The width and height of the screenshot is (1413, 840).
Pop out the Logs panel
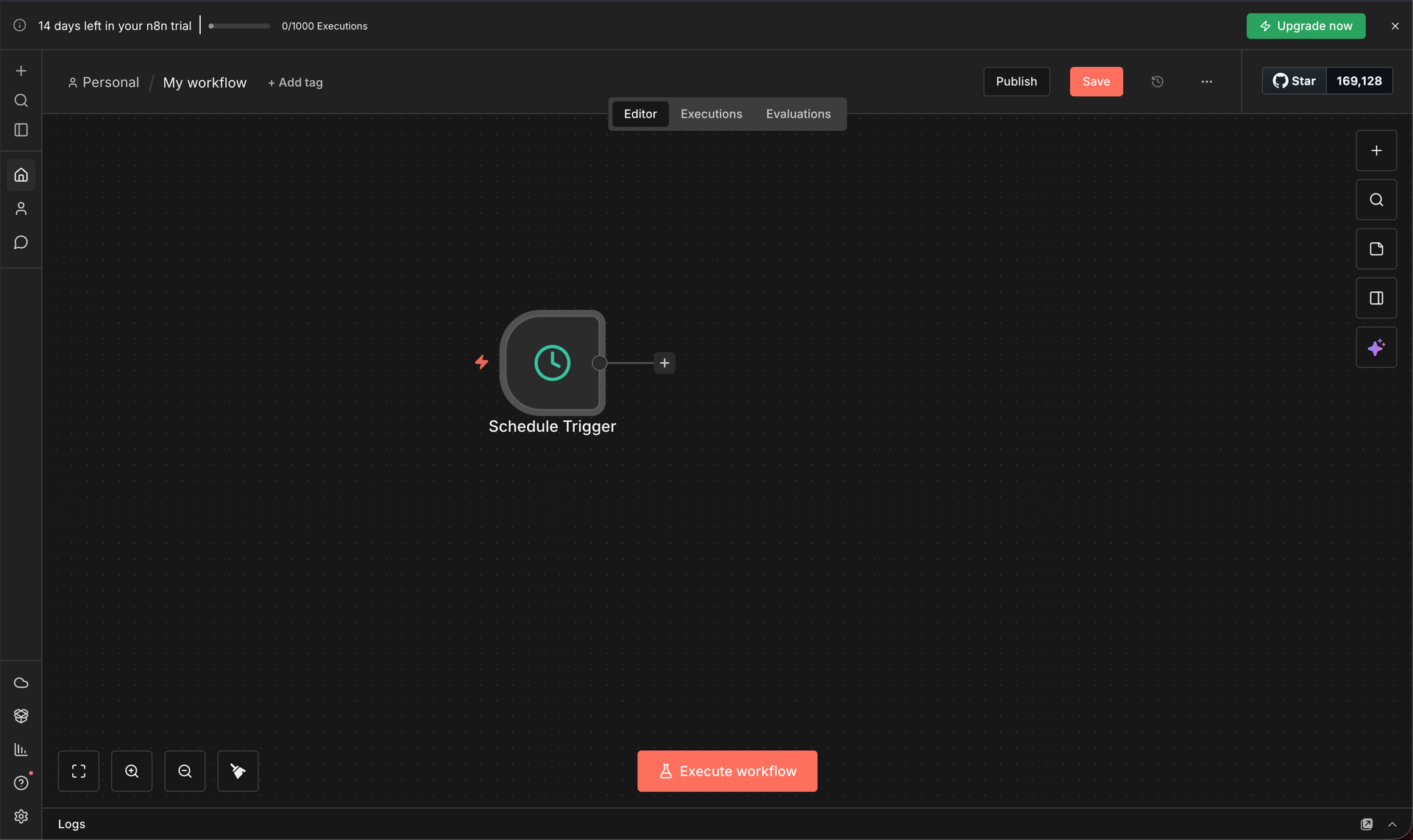tap(1367, 824)
